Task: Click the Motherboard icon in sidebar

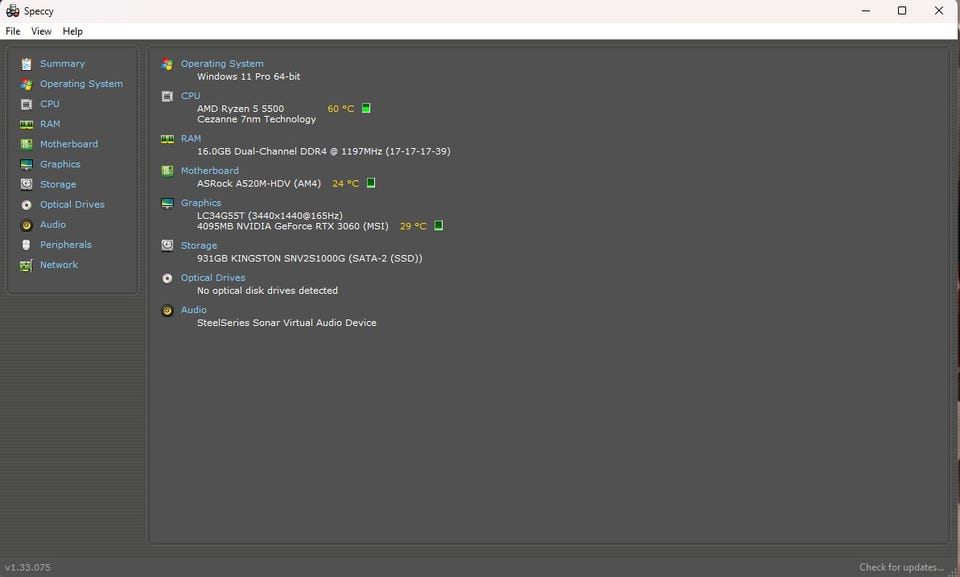Action: (26, 144)
